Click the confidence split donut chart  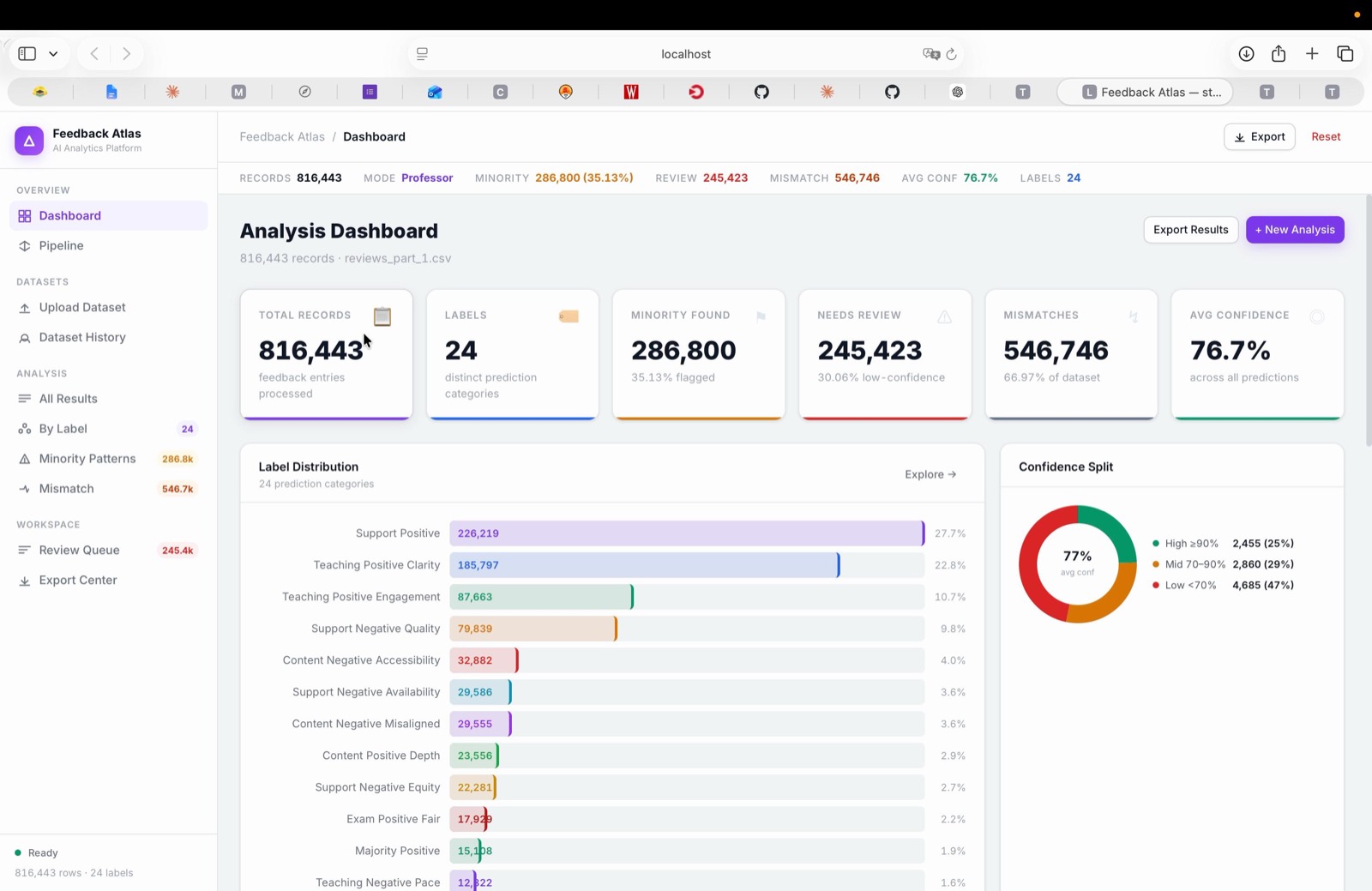pos(1077,564)
